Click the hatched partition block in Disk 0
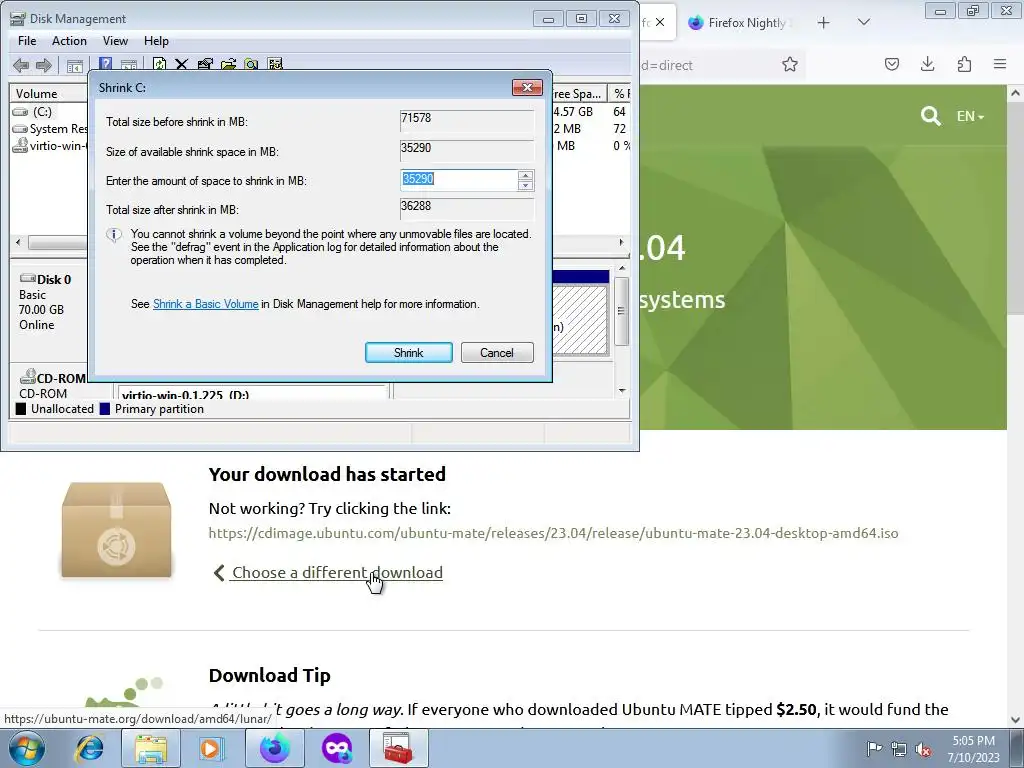This screenshot has width=1024, height=768. tap(580, 319)
